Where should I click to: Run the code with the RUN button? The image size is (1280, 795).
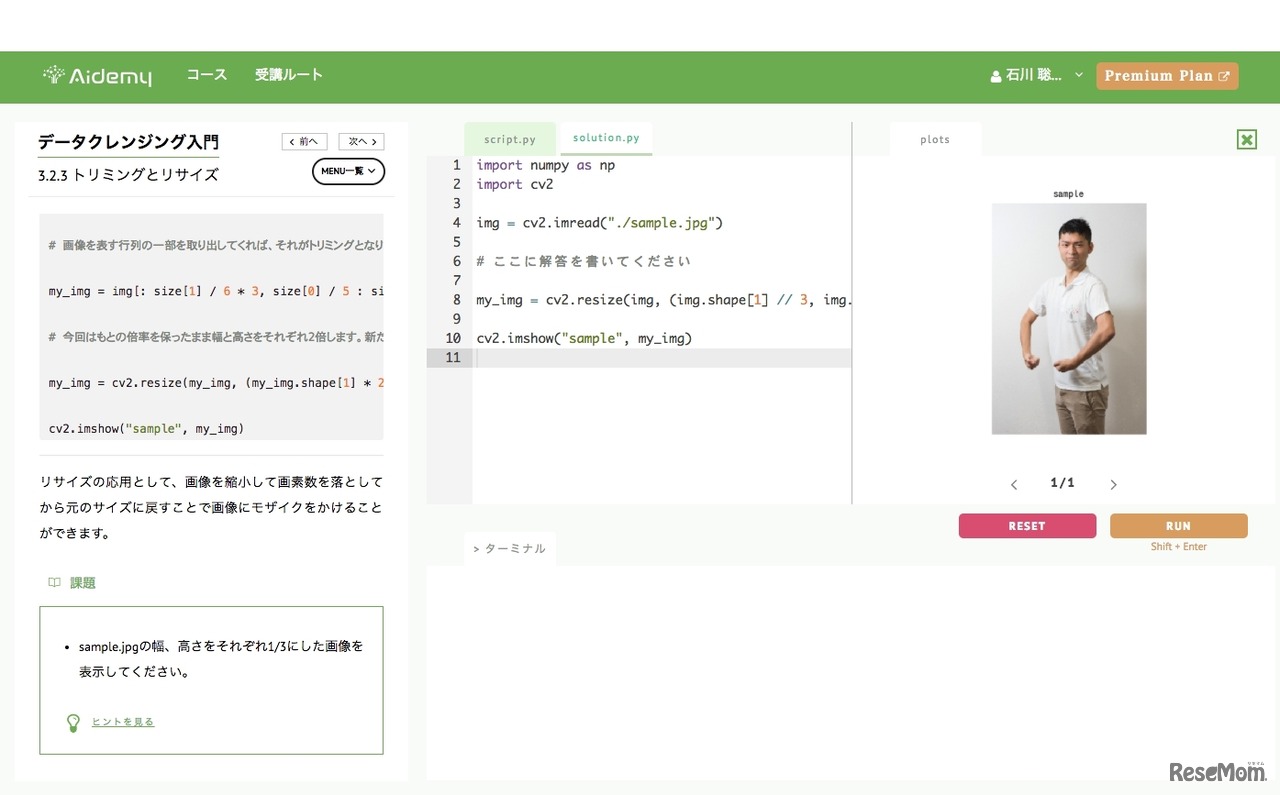point(1178,525)
